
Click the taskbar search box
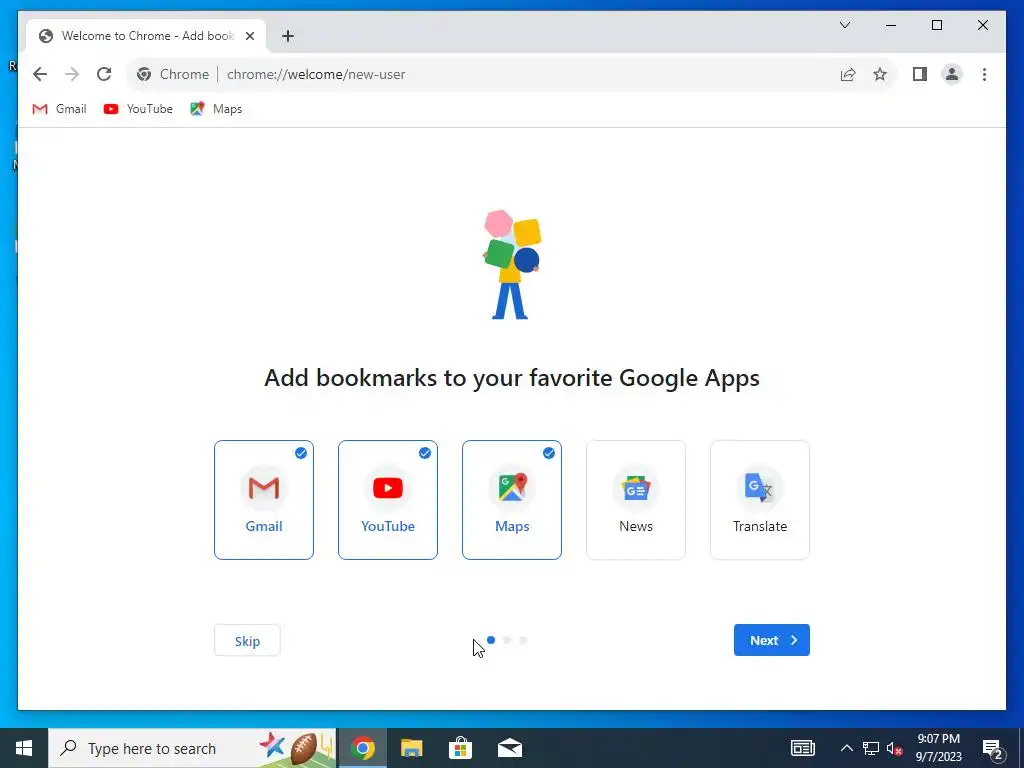coord(192,748)
